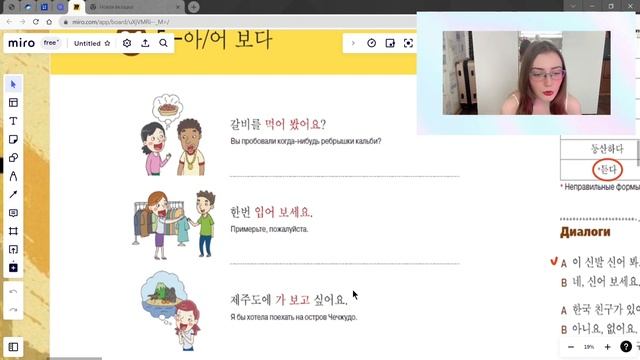Click the Untitled board name
640x360 pixels.
pos(87,43)
